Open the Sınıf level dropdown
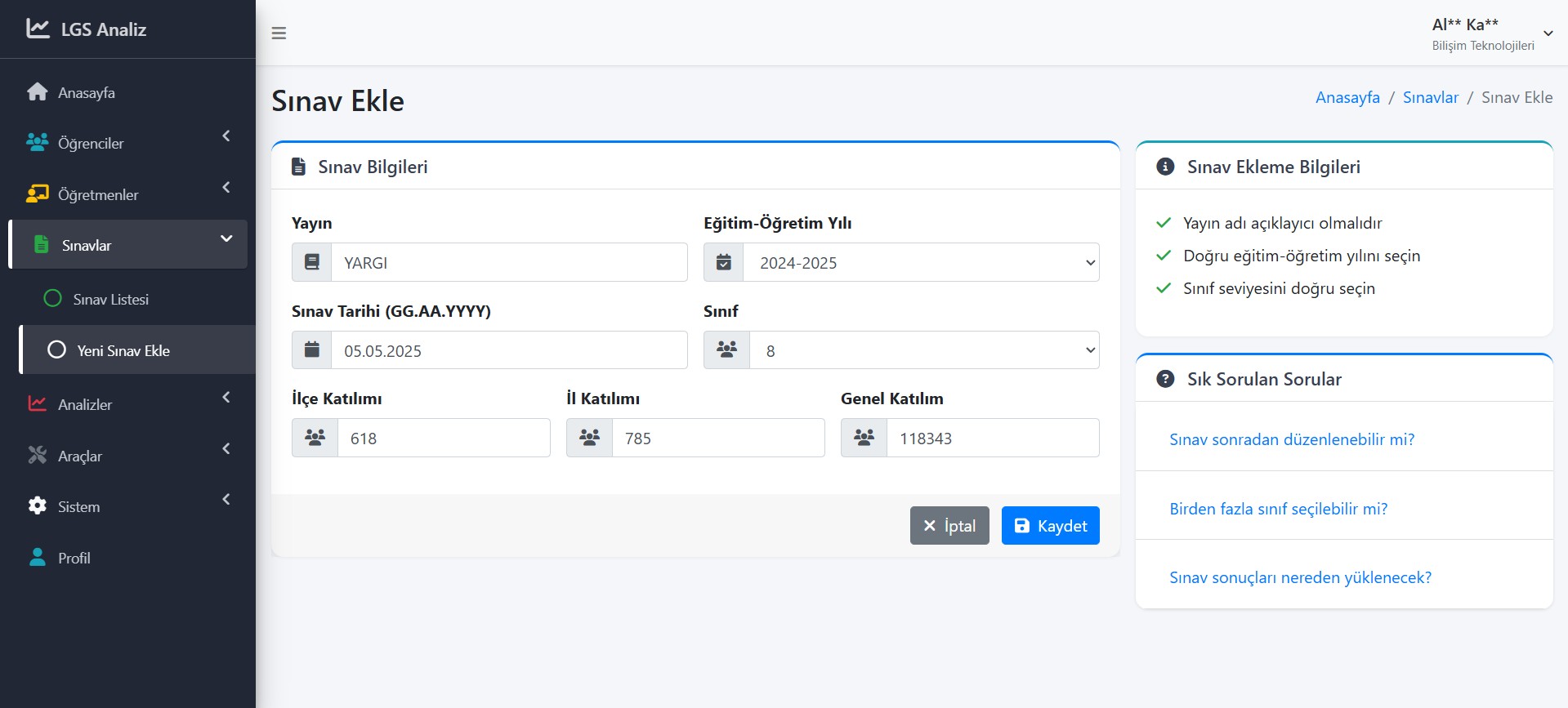The height and width of the screenshot is (708, 1568). pyautogui.click(x=923, y=350)
